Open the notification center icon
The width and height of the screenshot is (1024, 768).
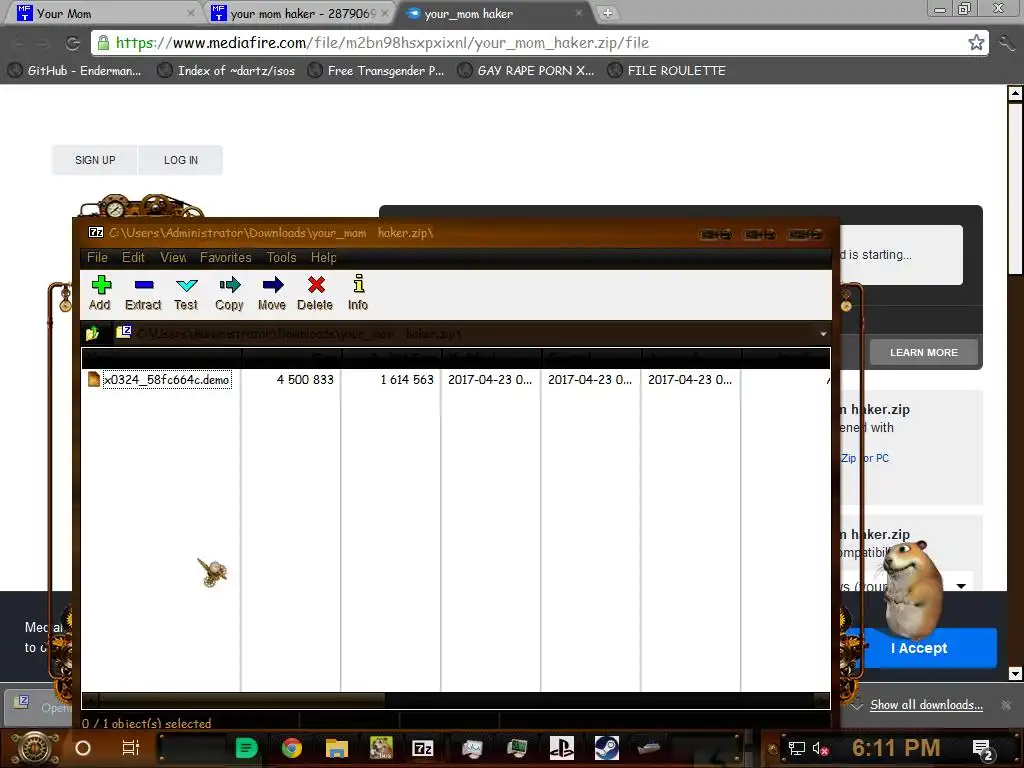point(983,750)
